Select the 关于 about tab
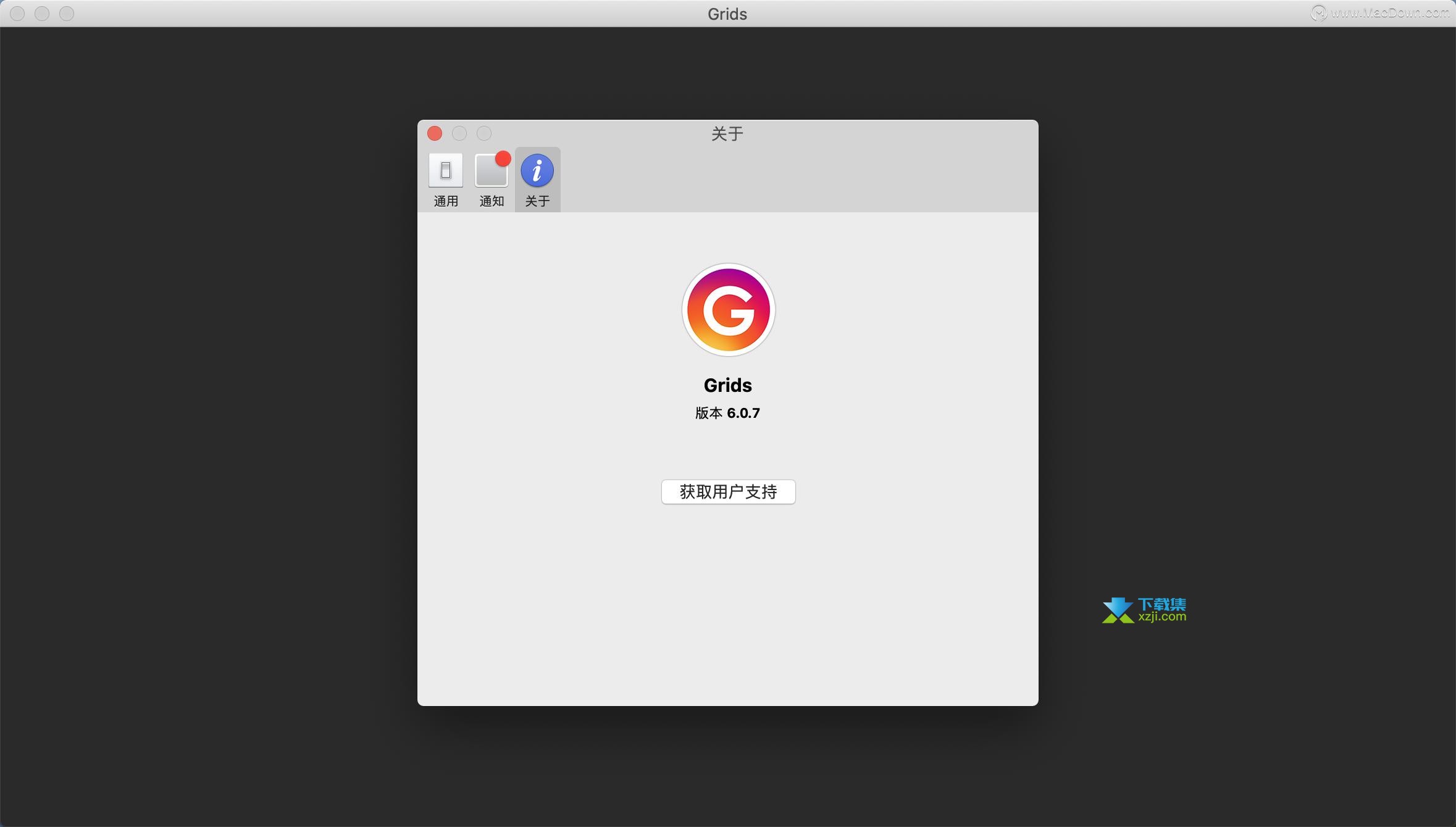 pos(537,180)
